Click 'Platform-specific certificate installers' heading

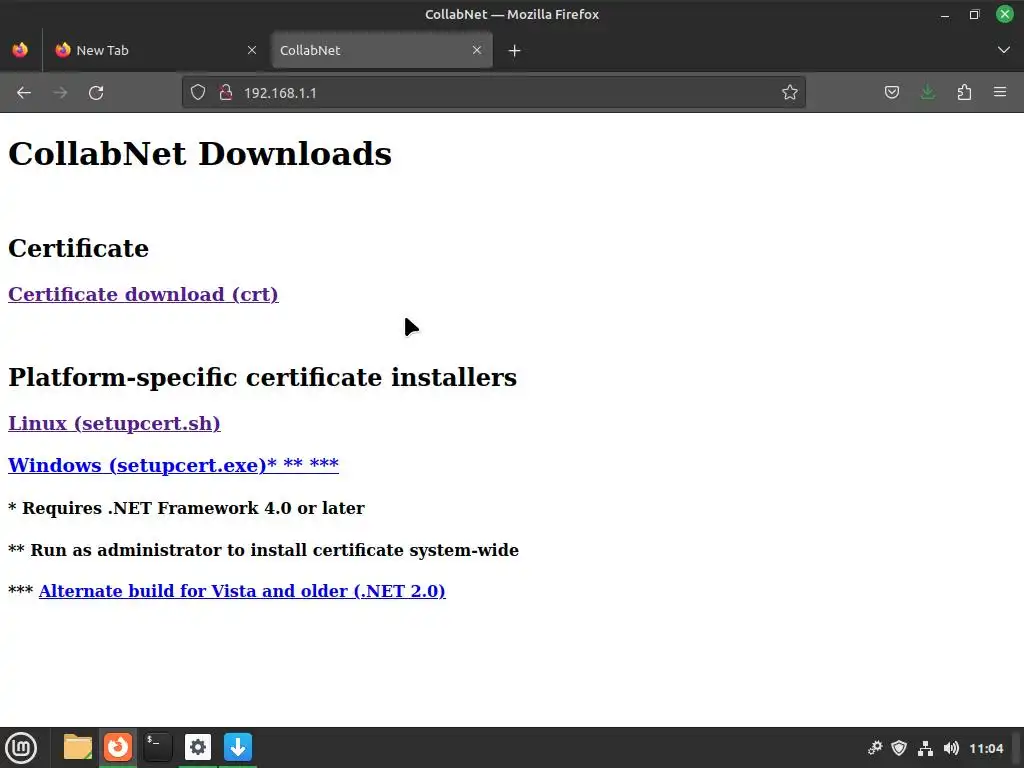pyautogui.click(x=263, y=377)
